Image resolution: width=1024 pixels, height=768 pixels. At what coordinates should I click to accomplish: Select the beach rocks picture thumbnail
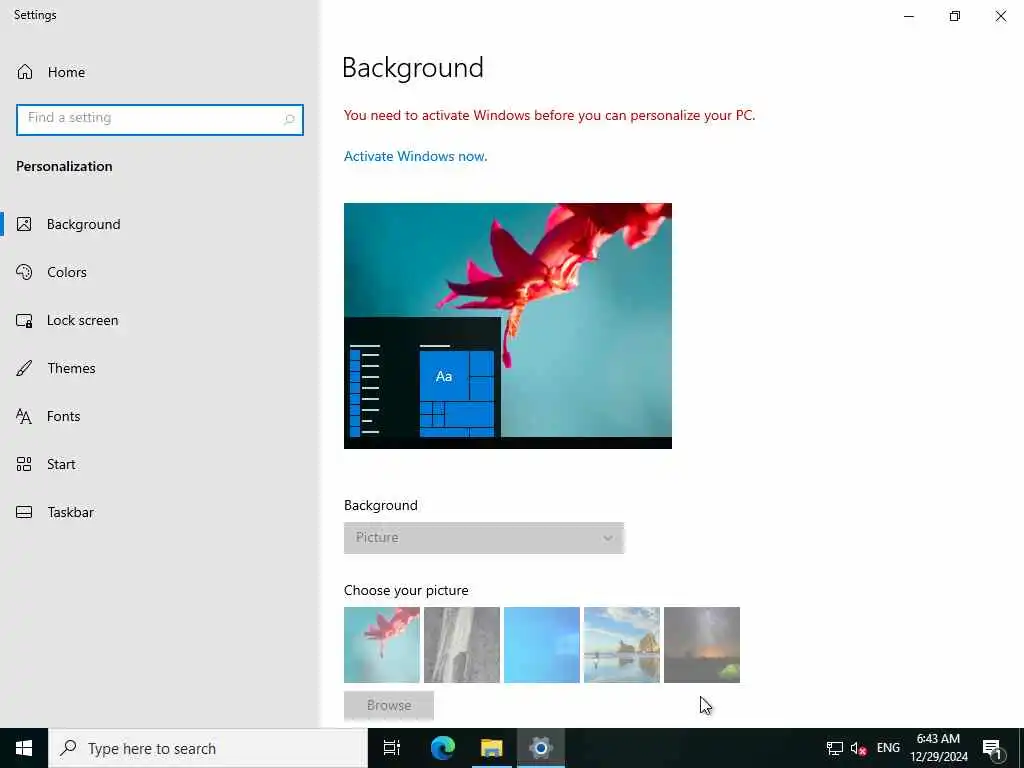click(x=622, y=645)
